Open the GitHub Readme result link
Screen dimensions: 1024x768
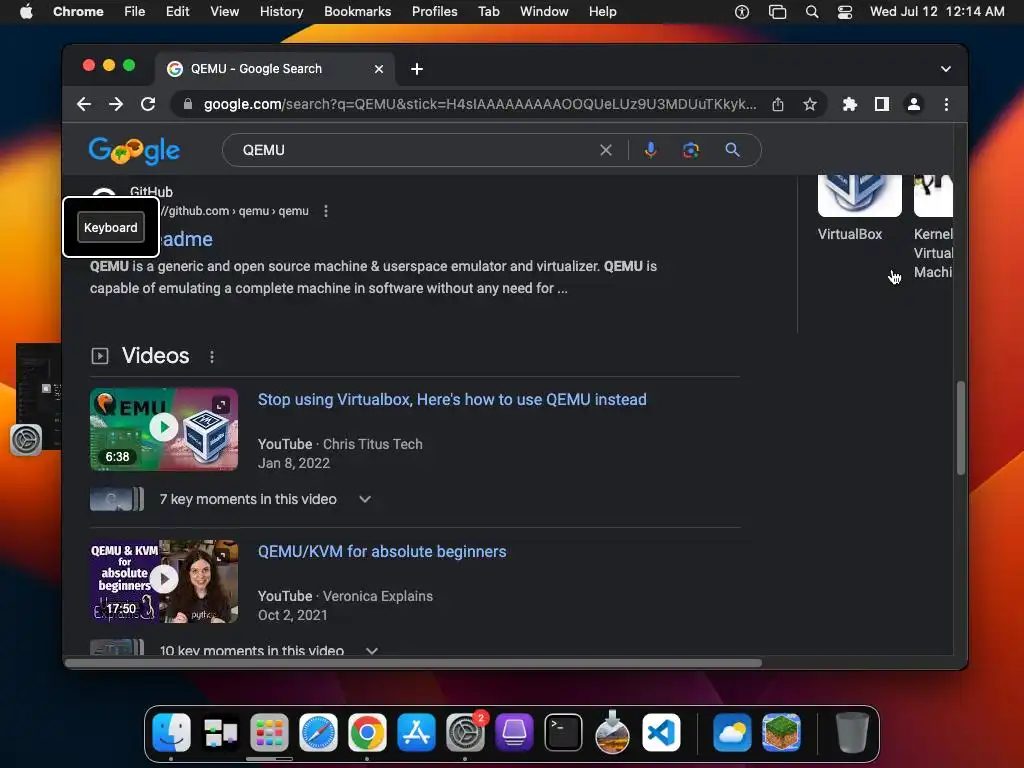click(187, 240)
